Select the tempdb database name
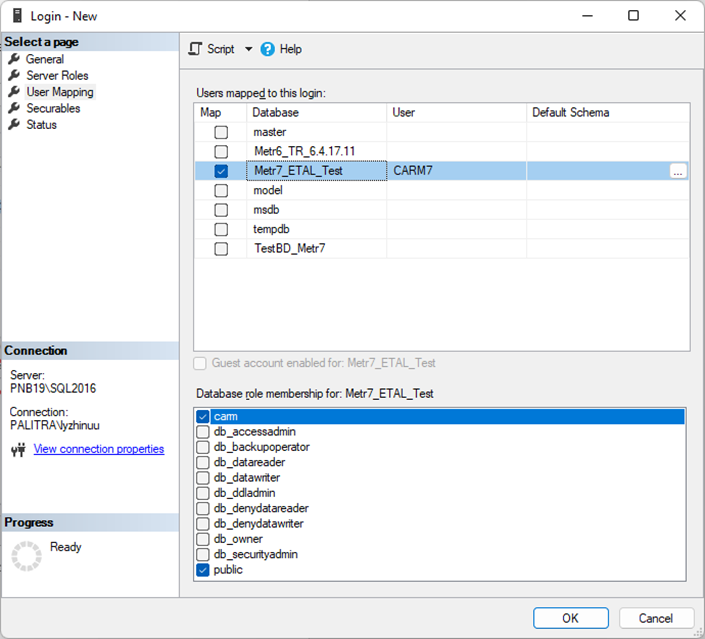Viewport: 705px width, 639px height. coord(271,229)
